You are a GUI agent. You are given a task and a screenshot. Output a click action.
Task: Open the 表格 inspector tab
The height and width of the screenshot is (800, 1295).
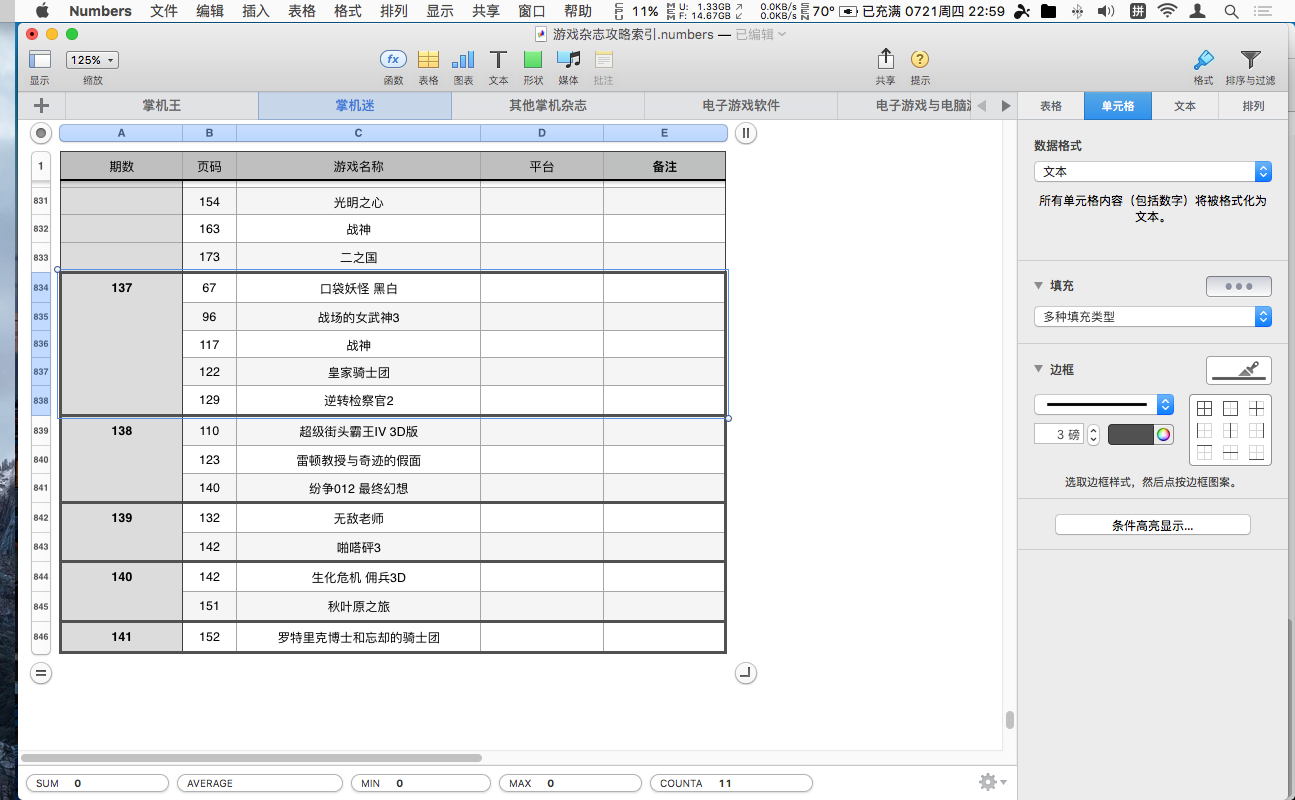click(1051, 106)
